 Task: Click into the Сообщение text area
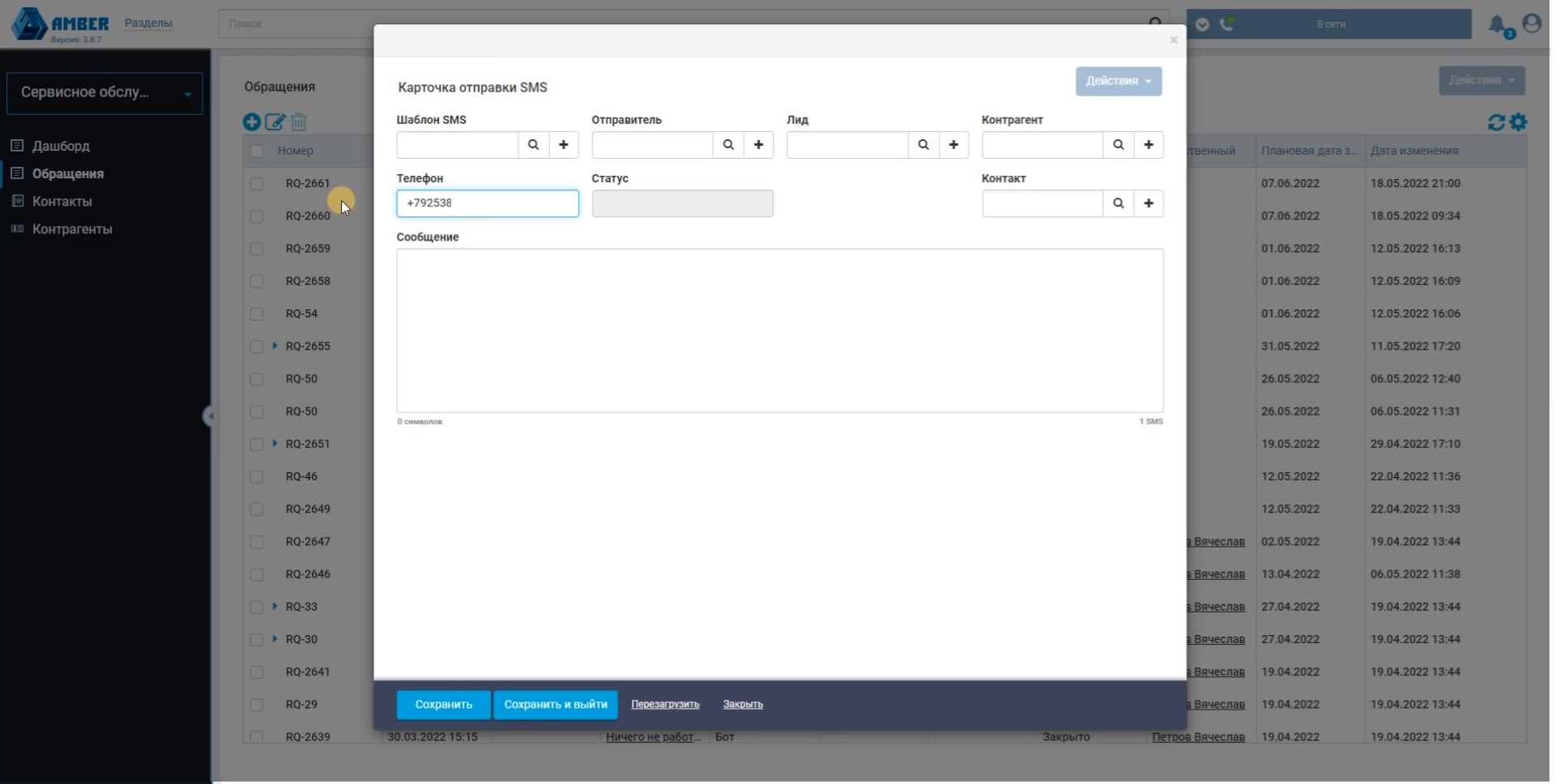[780, 330]
